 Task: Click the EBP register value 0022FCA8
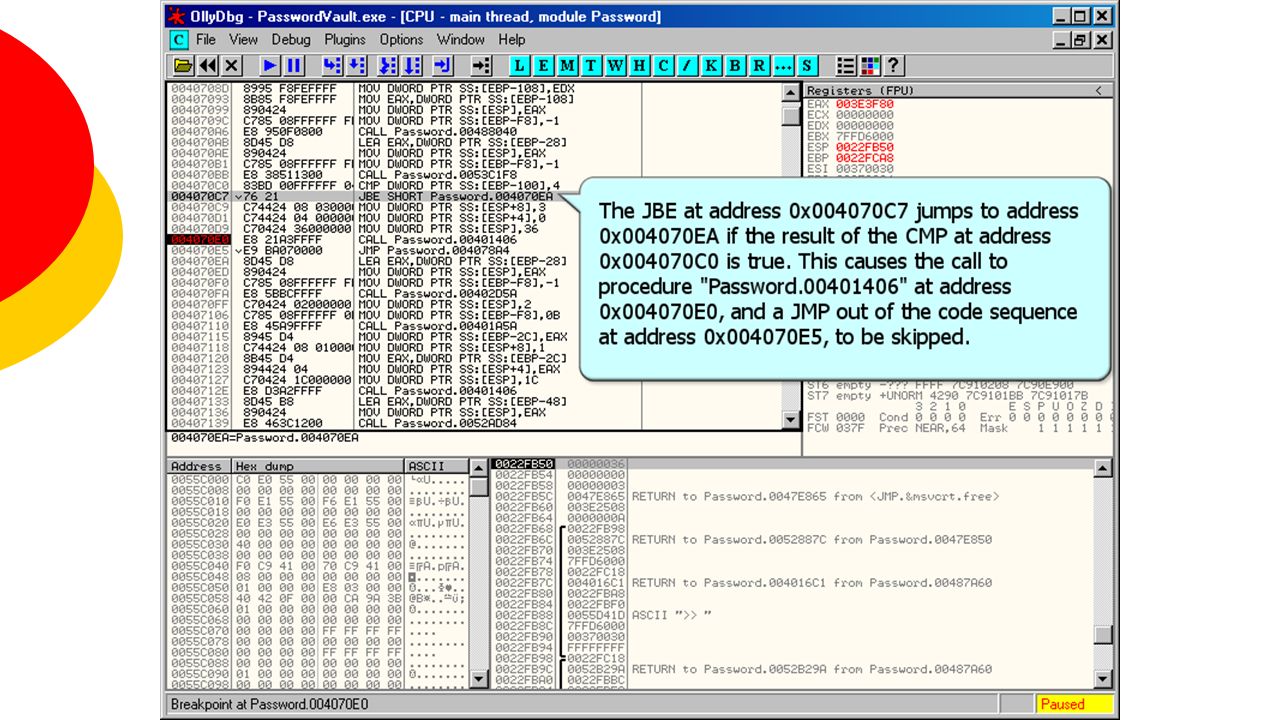865,158
